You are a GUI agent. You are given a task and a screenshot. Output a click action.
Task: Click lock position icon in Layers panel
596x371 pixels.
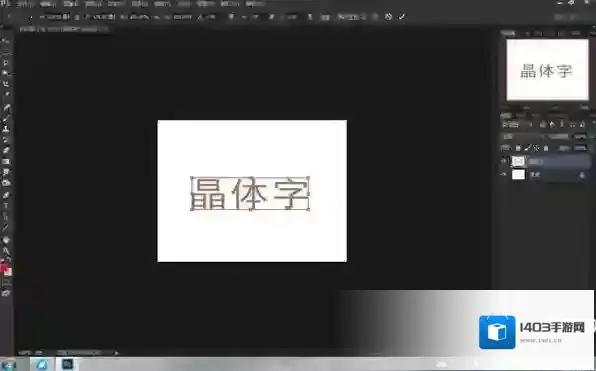tap(536, 148)
